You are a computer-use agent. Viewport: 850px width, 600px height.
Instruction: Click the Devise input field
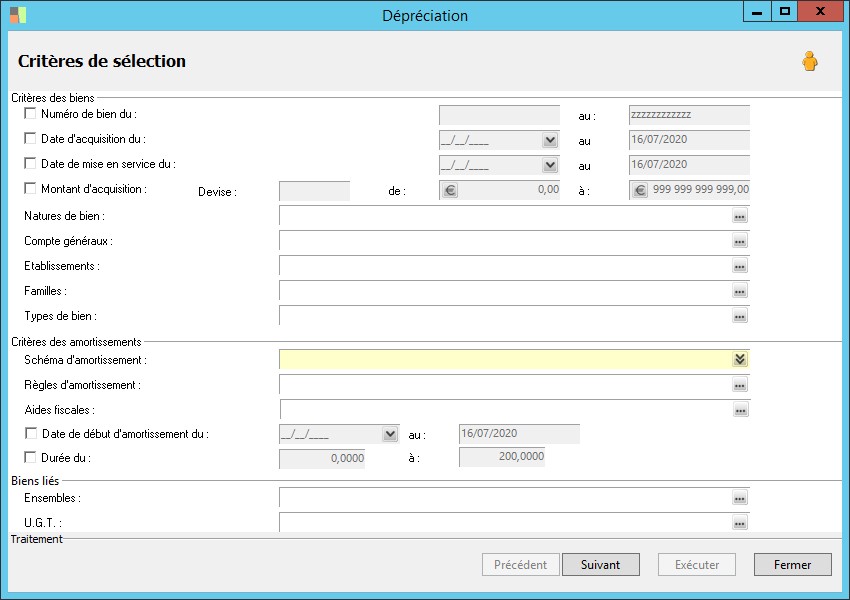tap(314, 191)
